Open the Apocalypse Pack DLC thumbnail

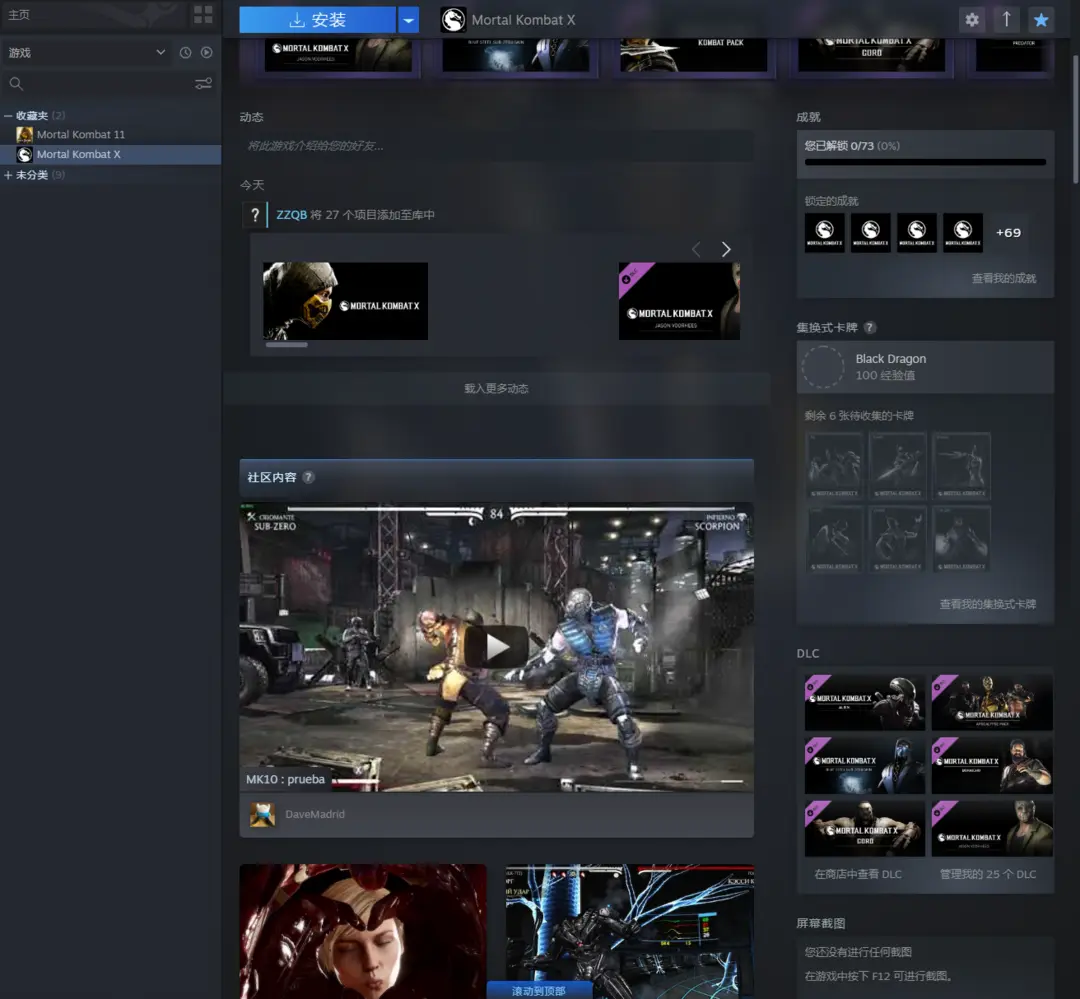992,703
